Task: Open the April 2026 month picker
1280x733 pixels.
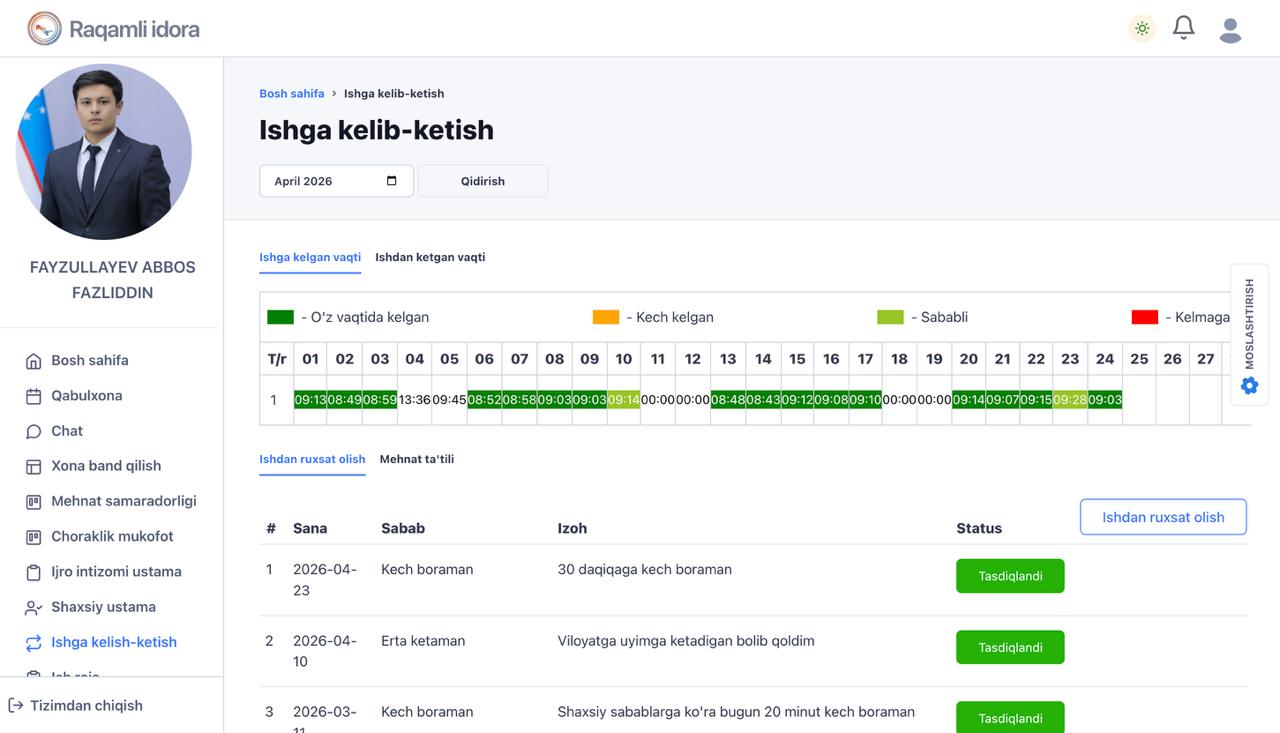Action: [391, 181]
